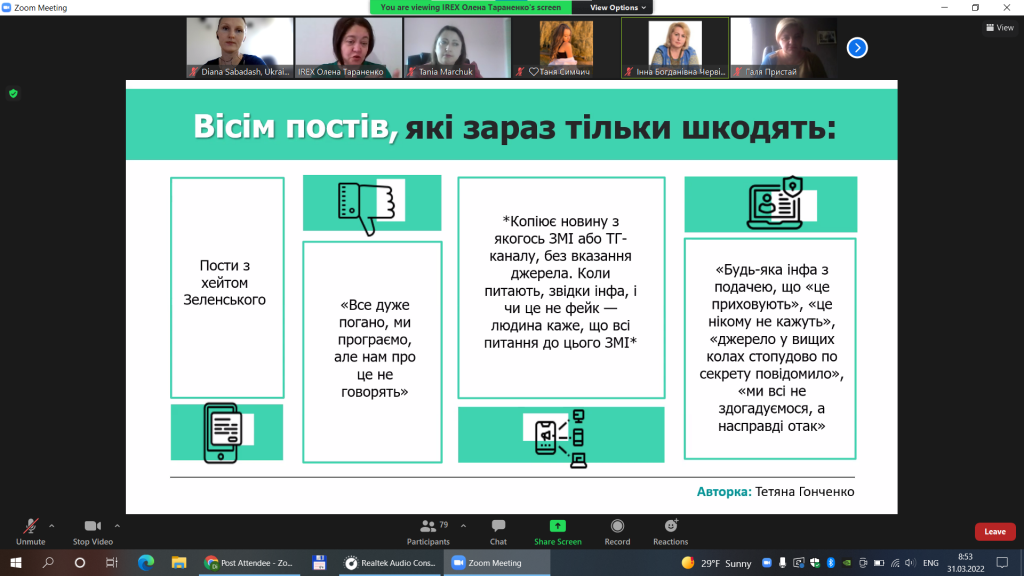Select Tania Marchuk's video thumbnail
The image size is (1024, 576).
(x=457, y=48)
